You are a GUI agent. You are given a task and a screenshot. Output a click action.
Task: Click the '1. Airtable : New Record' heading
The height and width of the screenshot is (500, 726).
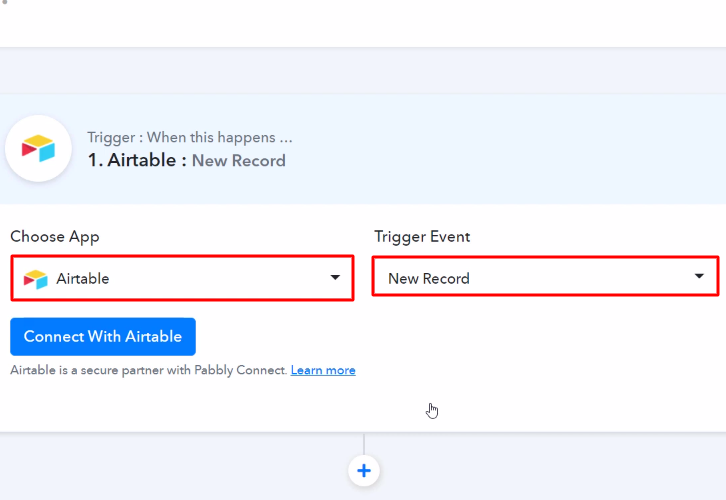click(x=187, y=161)
